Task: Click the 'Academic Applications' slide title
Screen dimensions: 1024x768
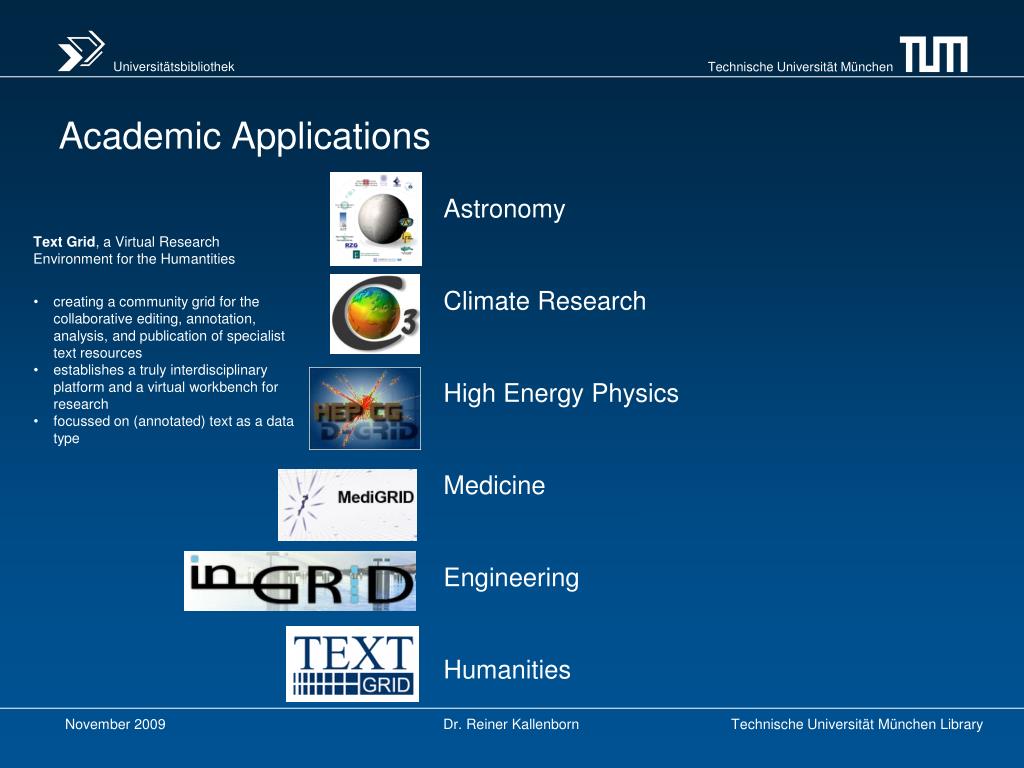Action: pyautogui.click(x=245, y=136)
